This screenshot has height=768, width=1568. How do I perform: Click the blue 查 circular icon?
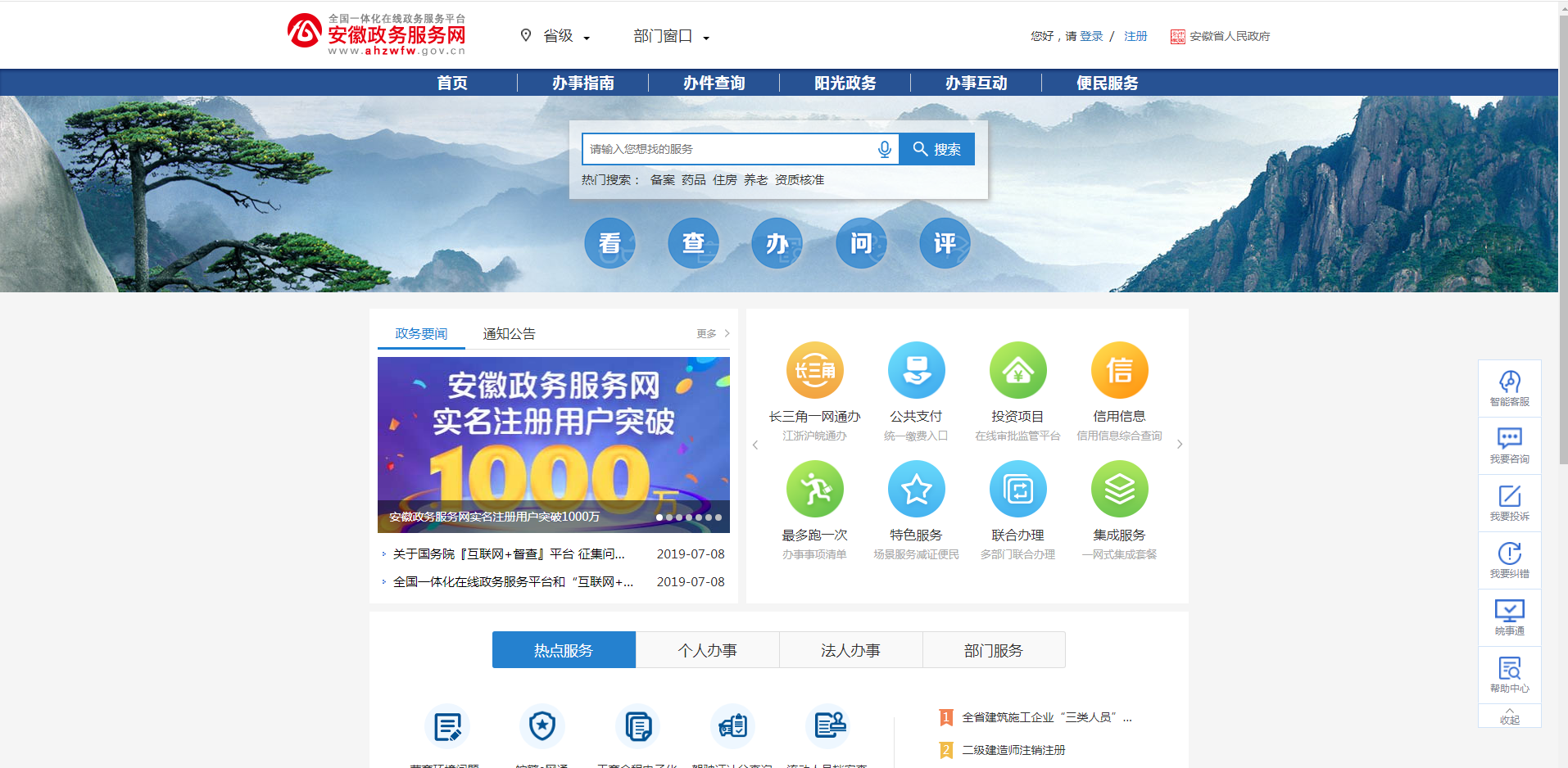pyautogui.click(x=693, y=243)
